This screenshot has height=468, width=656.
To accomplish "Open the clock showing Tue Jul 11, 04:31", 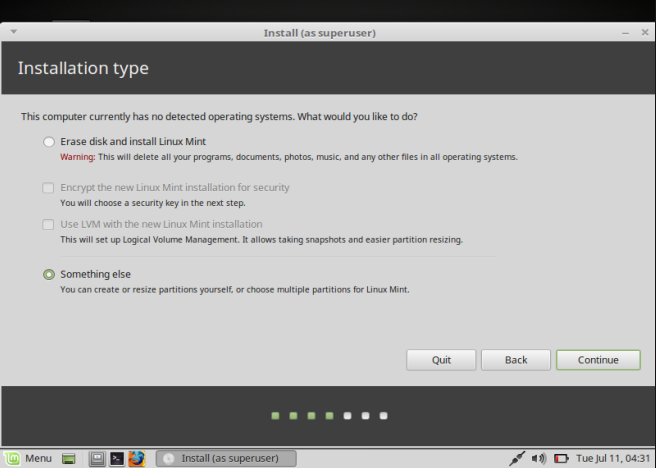I will 613,458.
